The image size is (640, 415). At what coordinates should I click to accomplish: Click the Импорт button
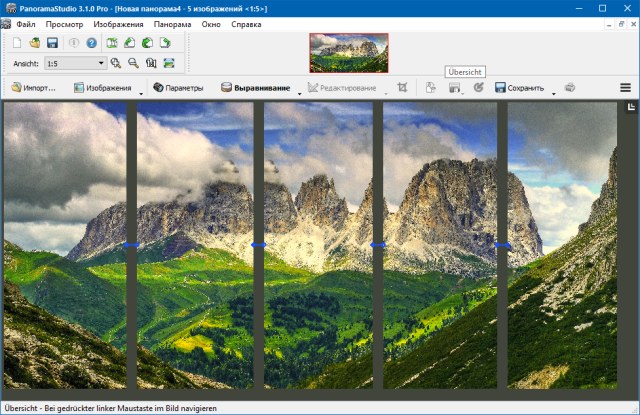(x=34, y=88)
